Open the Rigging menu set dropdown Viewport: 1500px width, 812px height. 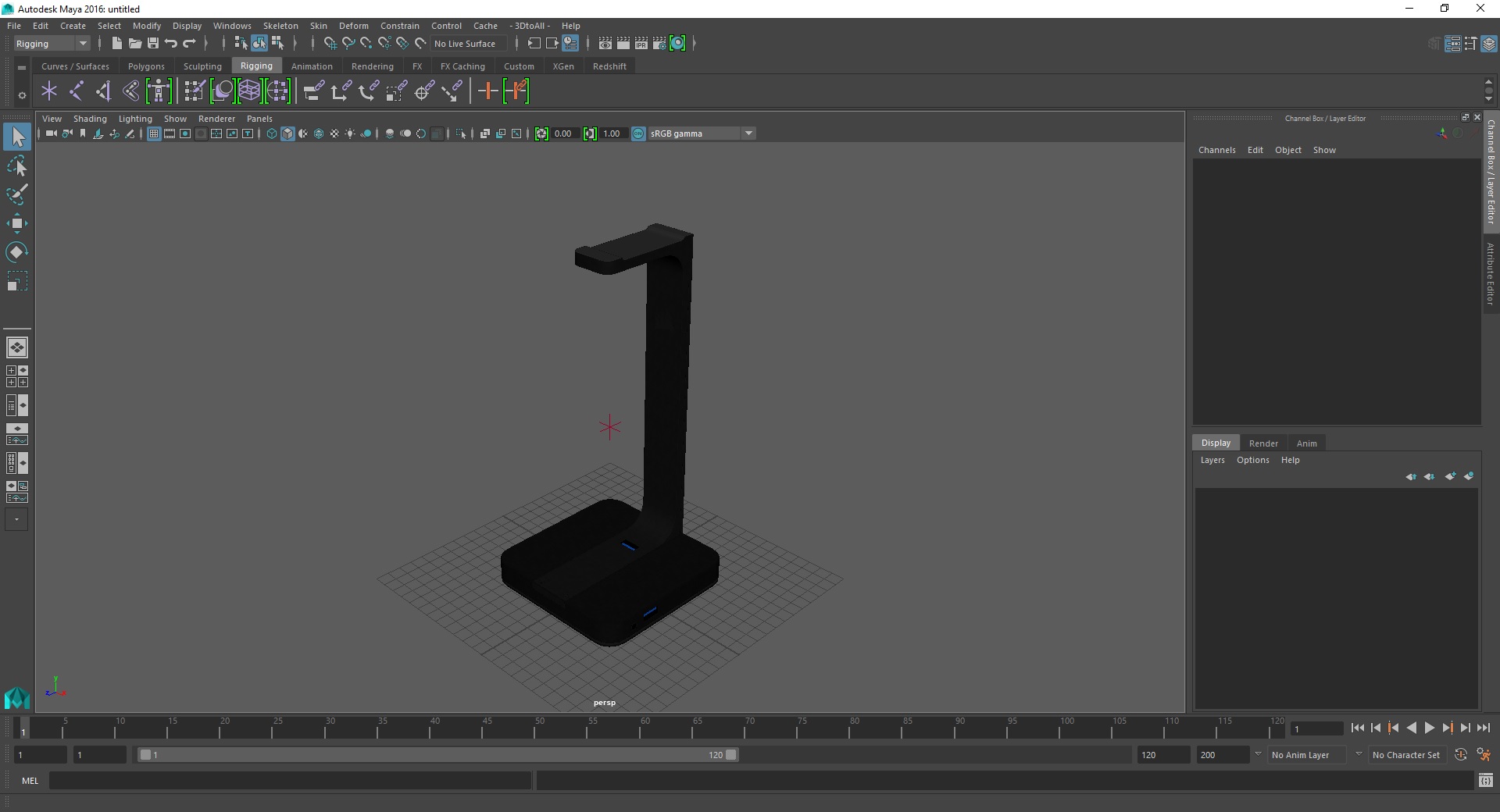click(52, 44)
